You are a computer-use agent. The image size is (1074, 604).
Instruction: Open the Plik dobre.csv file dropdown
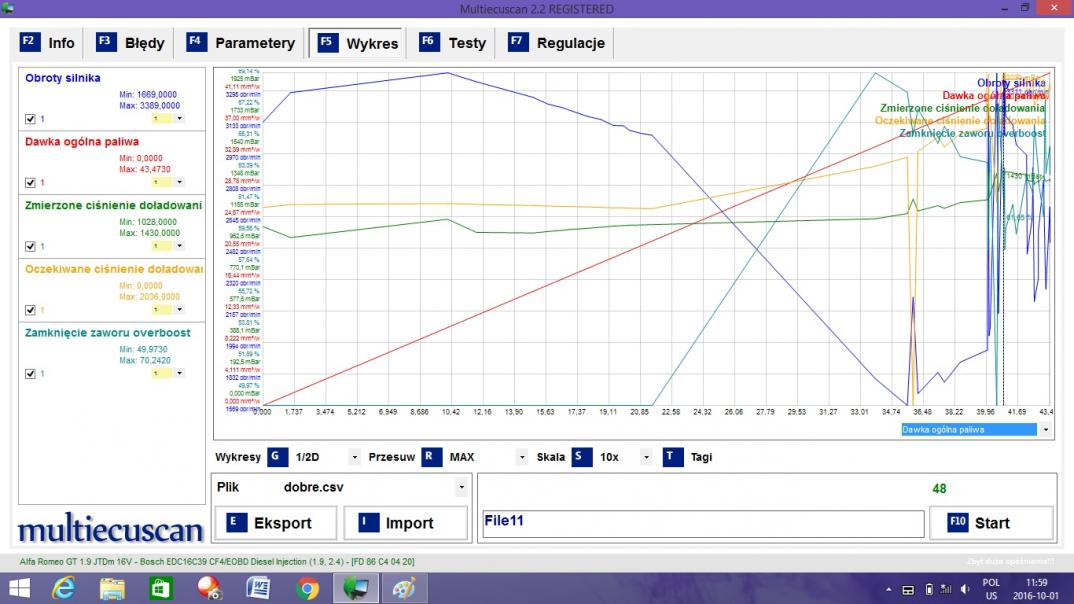[461, 488]
